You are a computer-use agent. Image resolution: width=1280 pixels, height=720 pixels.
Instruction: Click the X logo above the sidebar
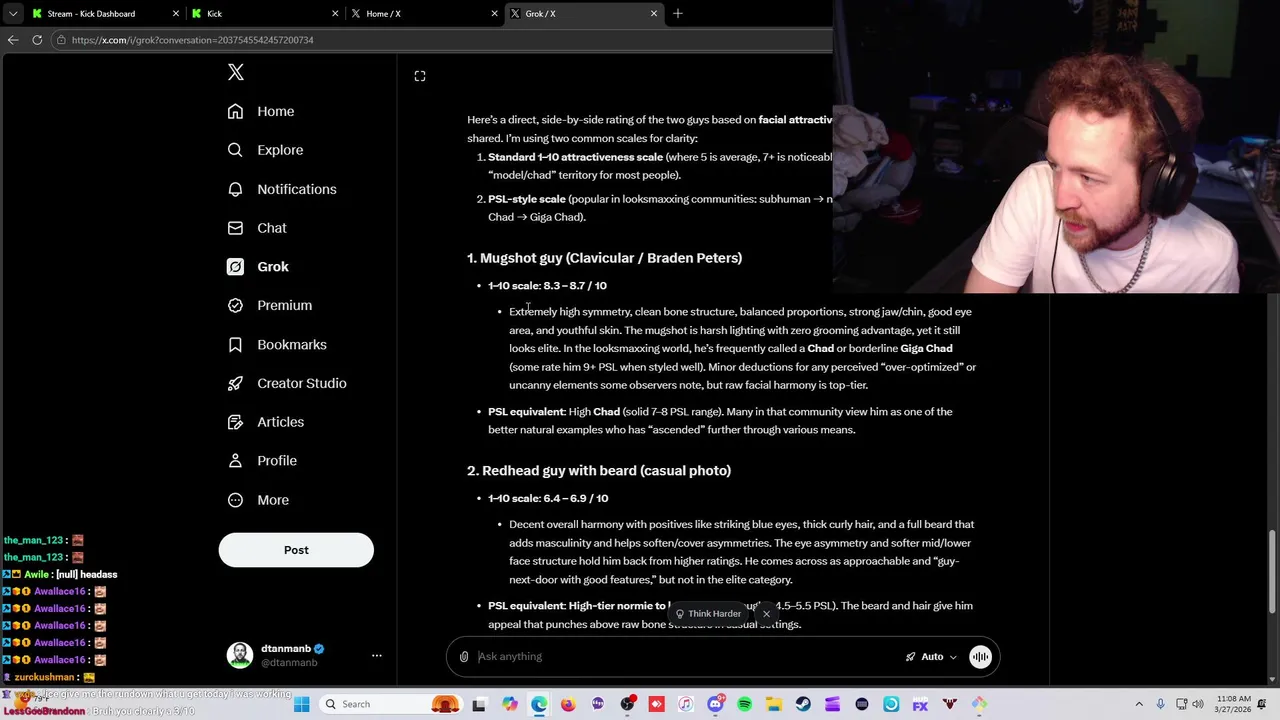pyautogui.click(x=236, y=72)
